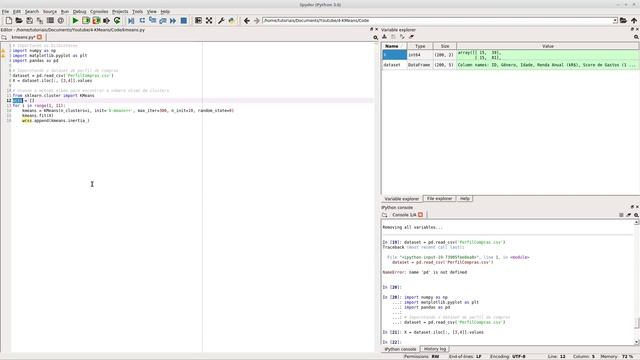The image size is (640, 360).
Task: Switch to the File explorer tab
Action: 440,198
